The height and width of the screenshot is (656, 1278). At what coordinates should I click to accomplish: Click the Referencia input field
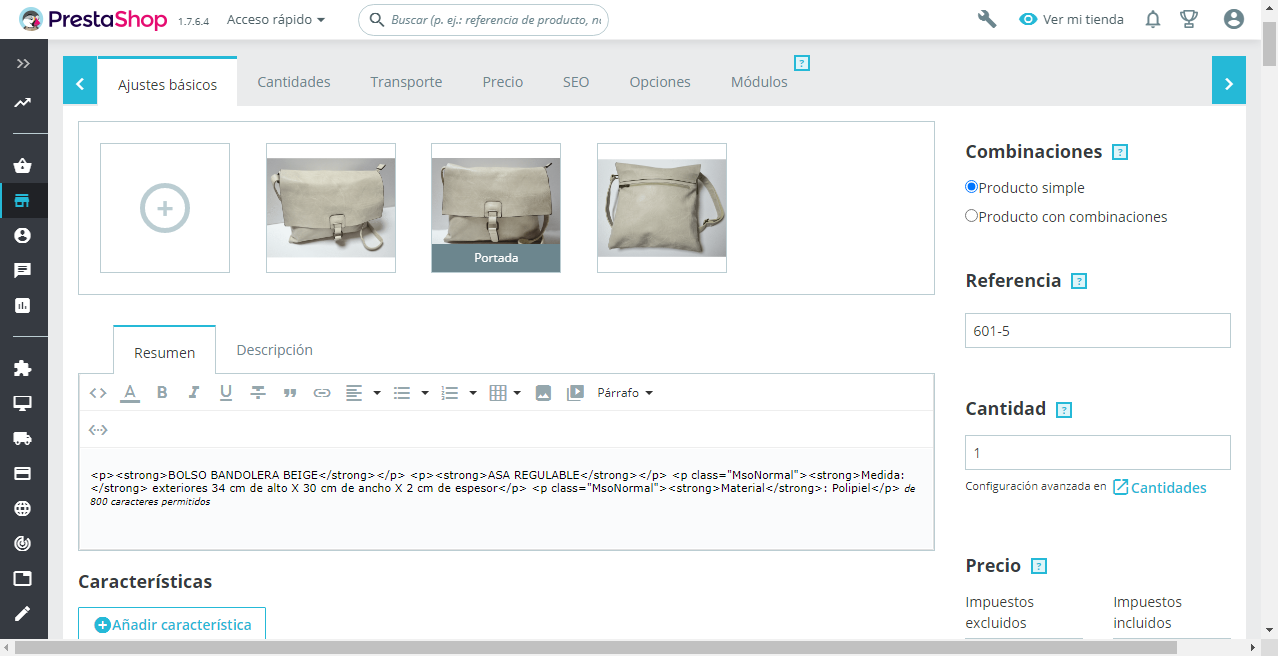coord(1097,331)
